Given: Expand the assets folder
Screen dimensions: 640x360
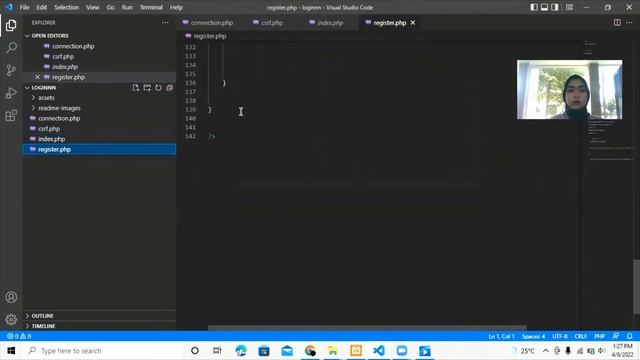Looking at the screenshot, I should coord(46,98).
